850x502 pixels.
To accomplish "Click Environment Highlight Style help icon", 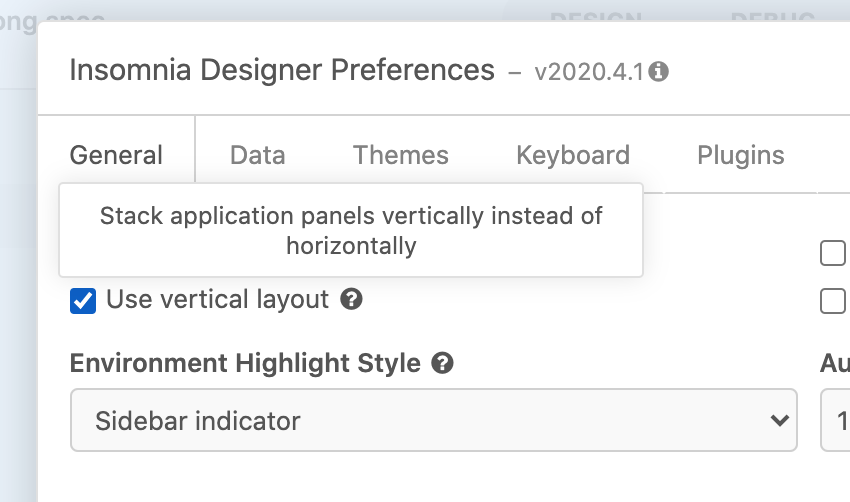I will pyautogui.click(x=443, y=363).
